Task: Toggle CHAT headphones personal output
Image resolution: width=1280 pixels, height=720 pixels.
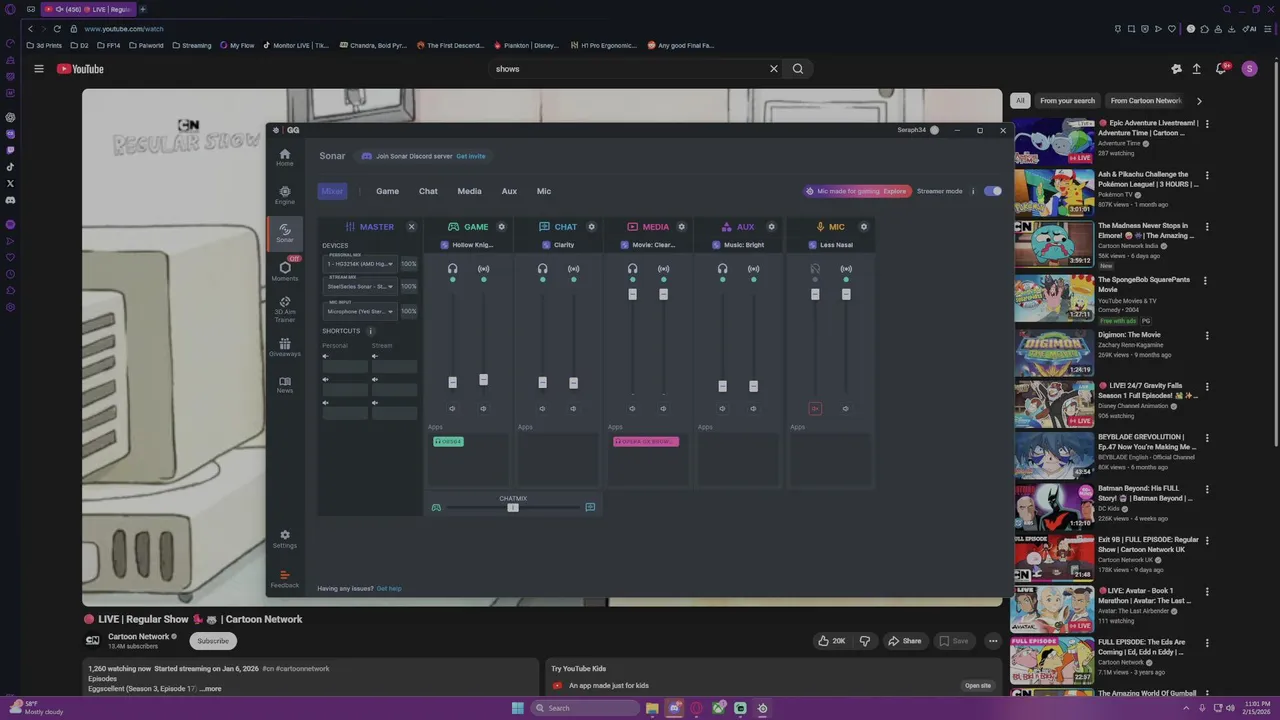Action: click(542, 269)
